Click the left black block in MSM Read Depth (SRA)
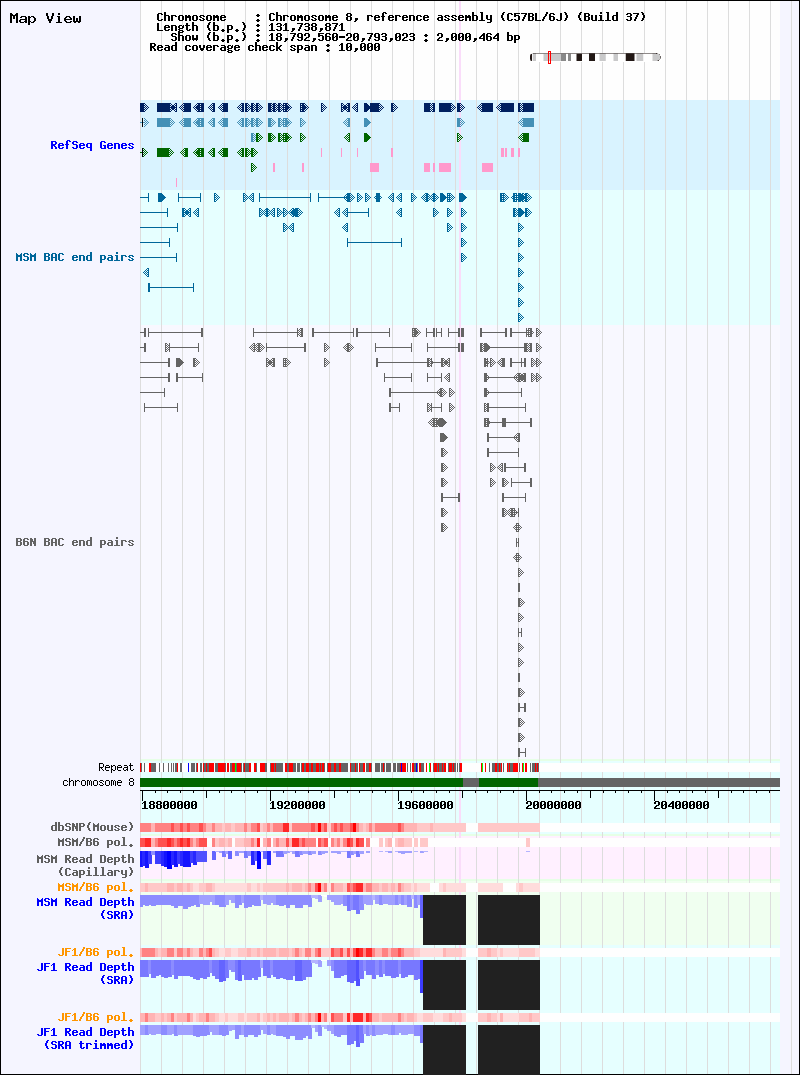This screenshot has height=1075, width=800. (x=444, y=919)
